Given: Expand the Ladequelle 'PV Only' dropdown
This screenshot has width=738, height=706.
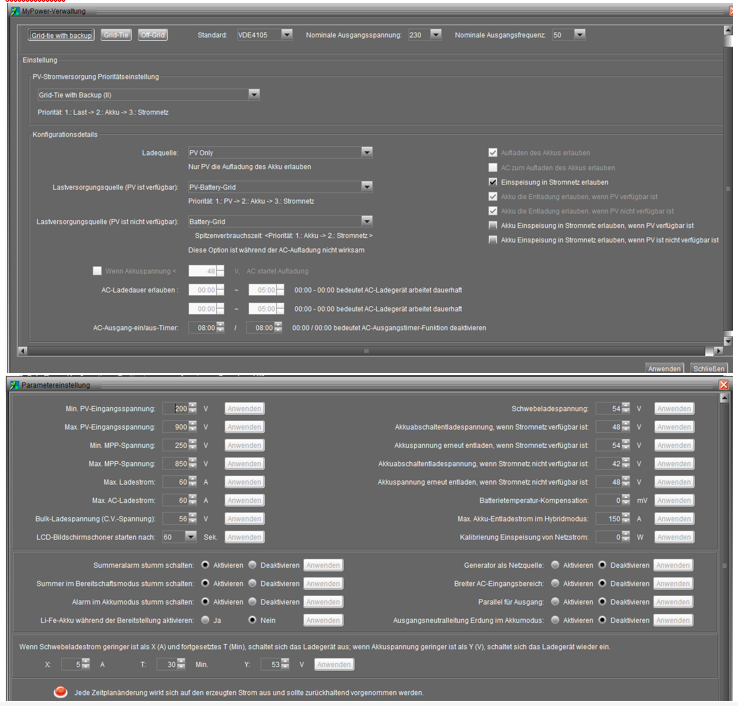Looking at the screenshot, I should click(x=367, y=152).
